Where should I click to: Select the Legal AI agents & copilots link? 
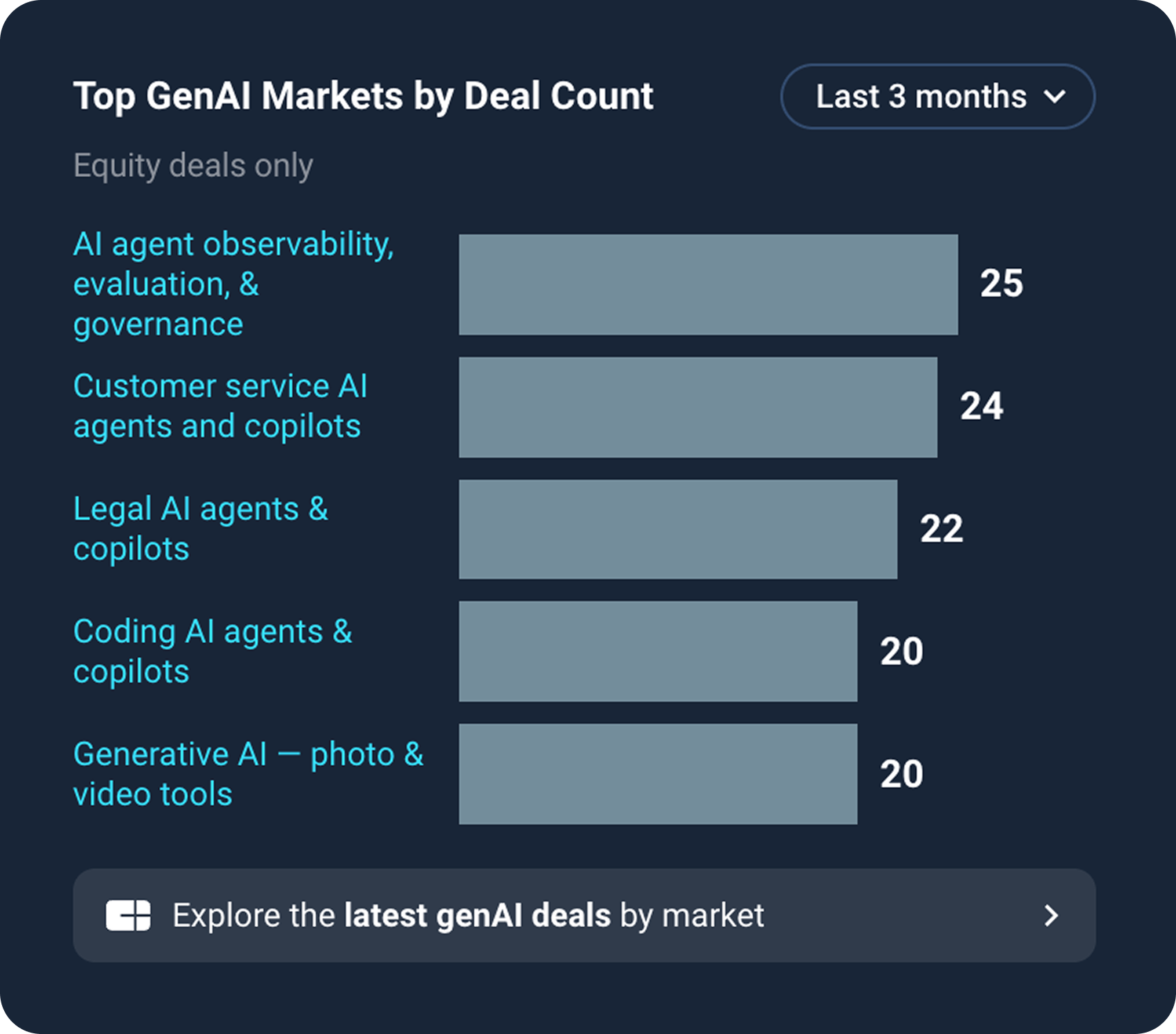200,529
